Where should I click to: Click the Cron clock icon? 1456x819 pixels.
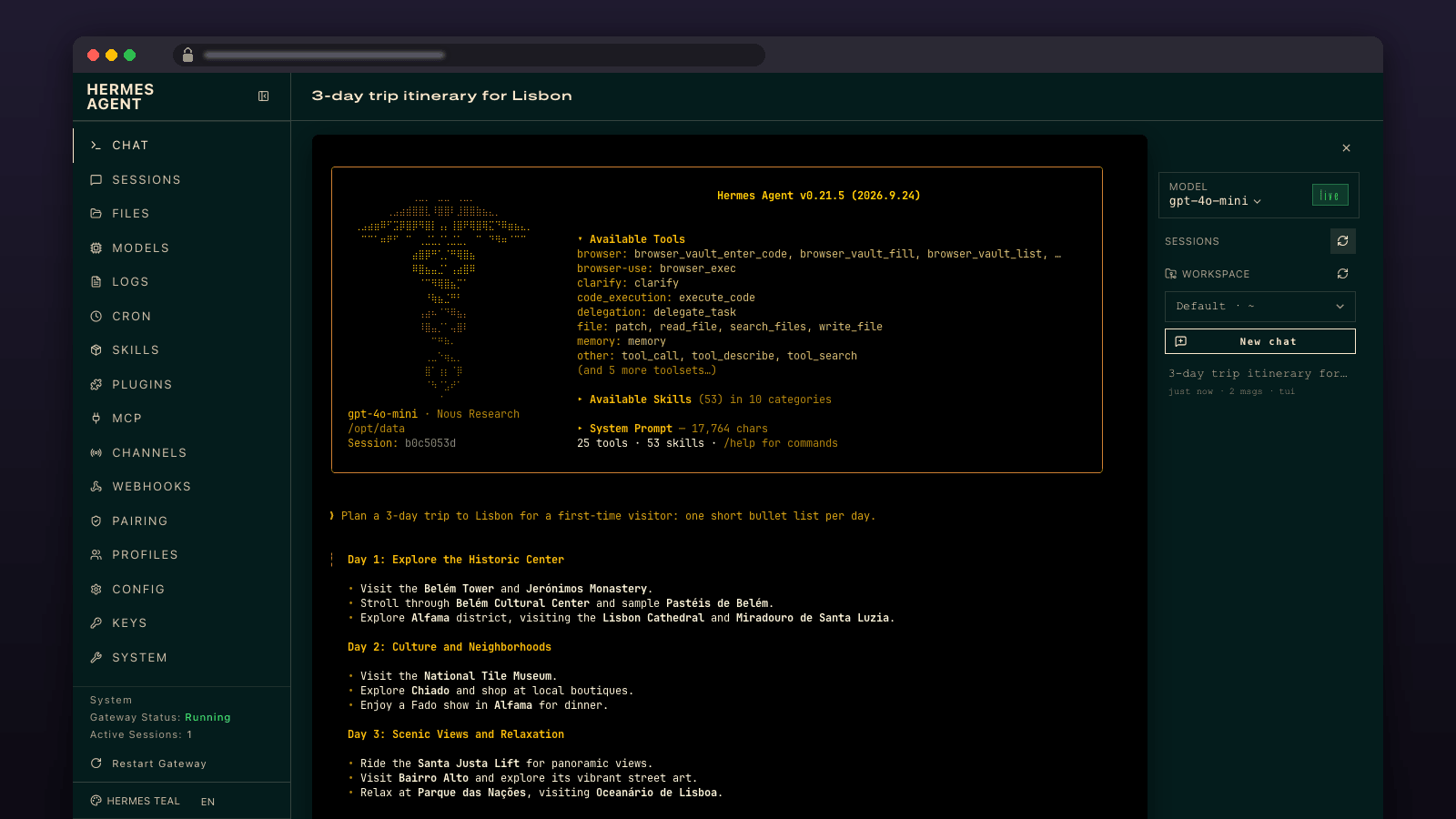pos(96,317)
